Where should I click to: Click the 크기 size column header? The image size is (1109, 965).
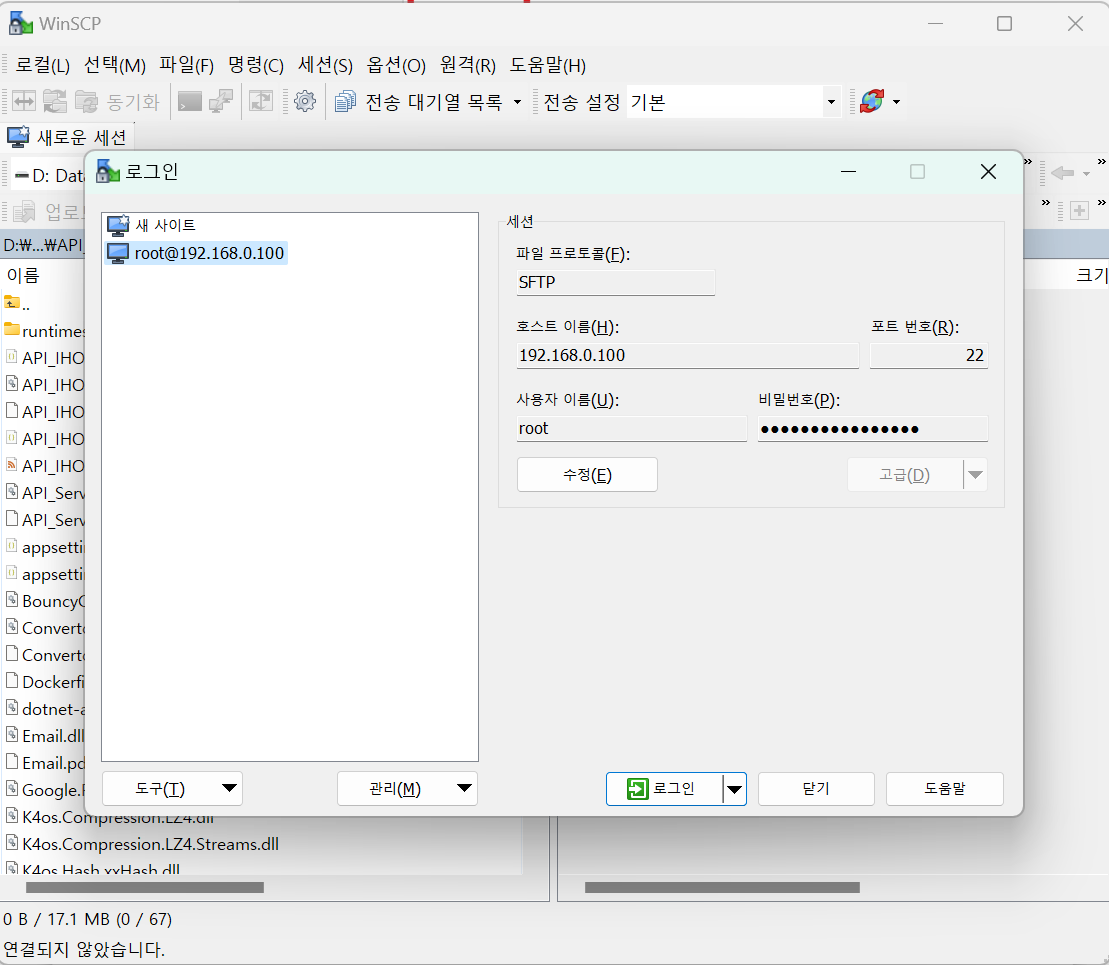pos(1091,275)
